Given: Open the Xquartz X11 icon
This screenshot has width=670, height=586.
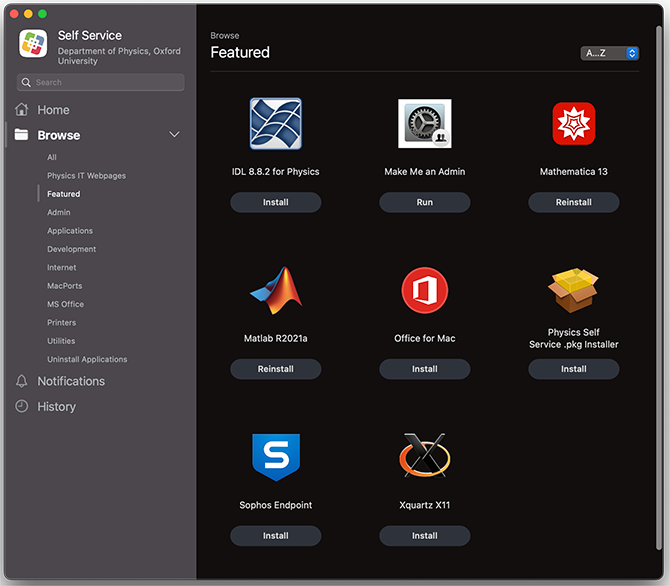Looking at the screenshot, I should 424,457.
